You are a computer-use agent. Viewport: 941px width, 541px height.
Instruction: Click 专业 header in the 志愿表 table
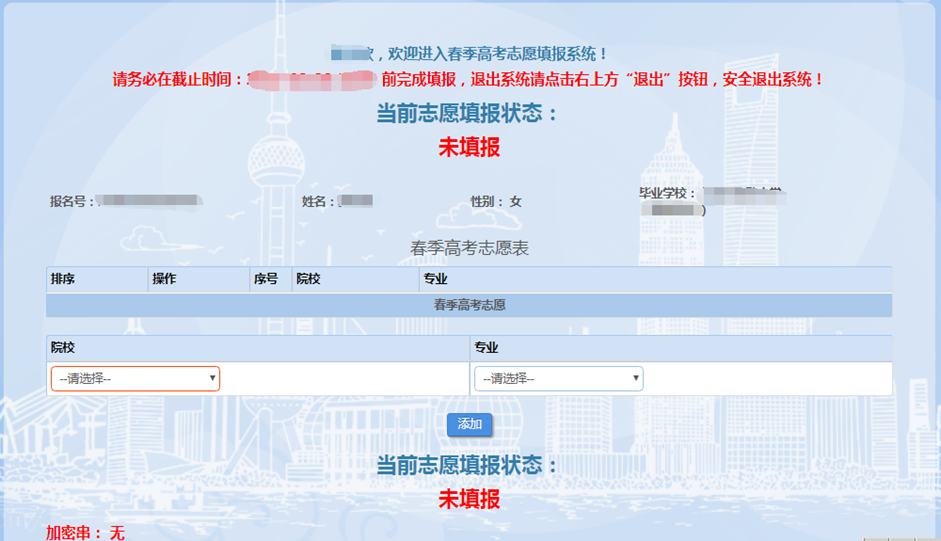[x=435, y=279]
